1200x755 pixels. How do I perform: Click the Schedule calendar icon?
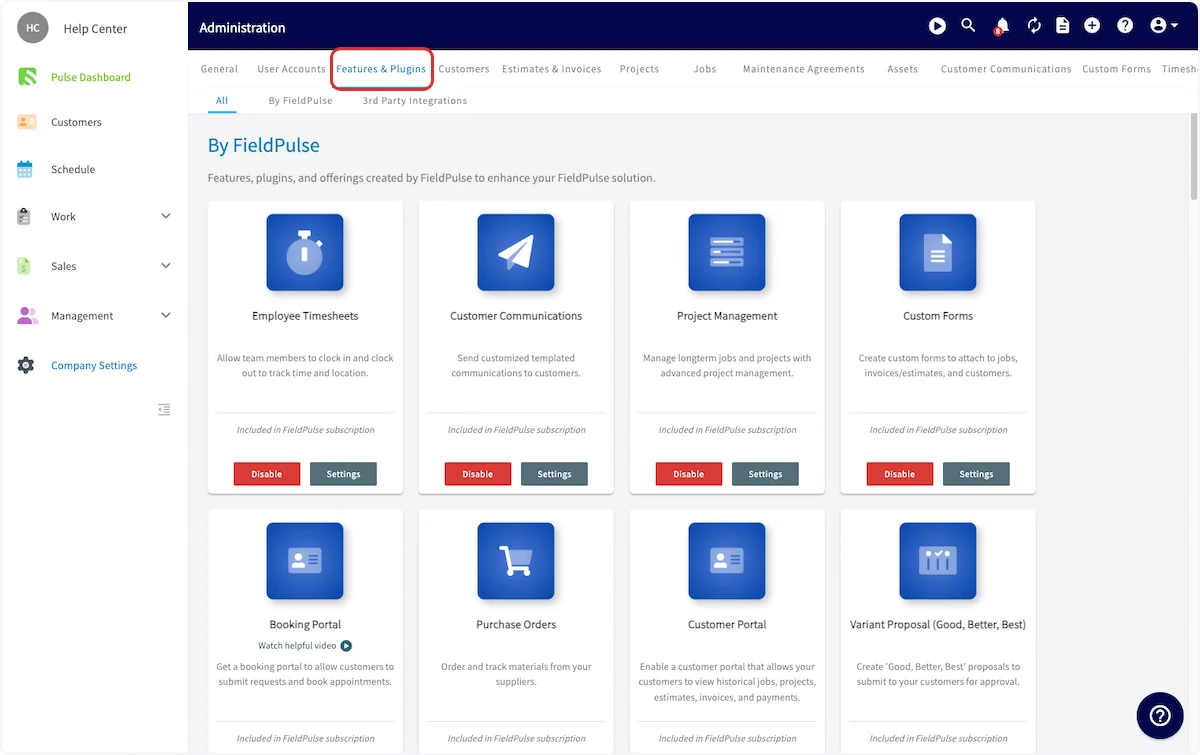click(25, 169)
